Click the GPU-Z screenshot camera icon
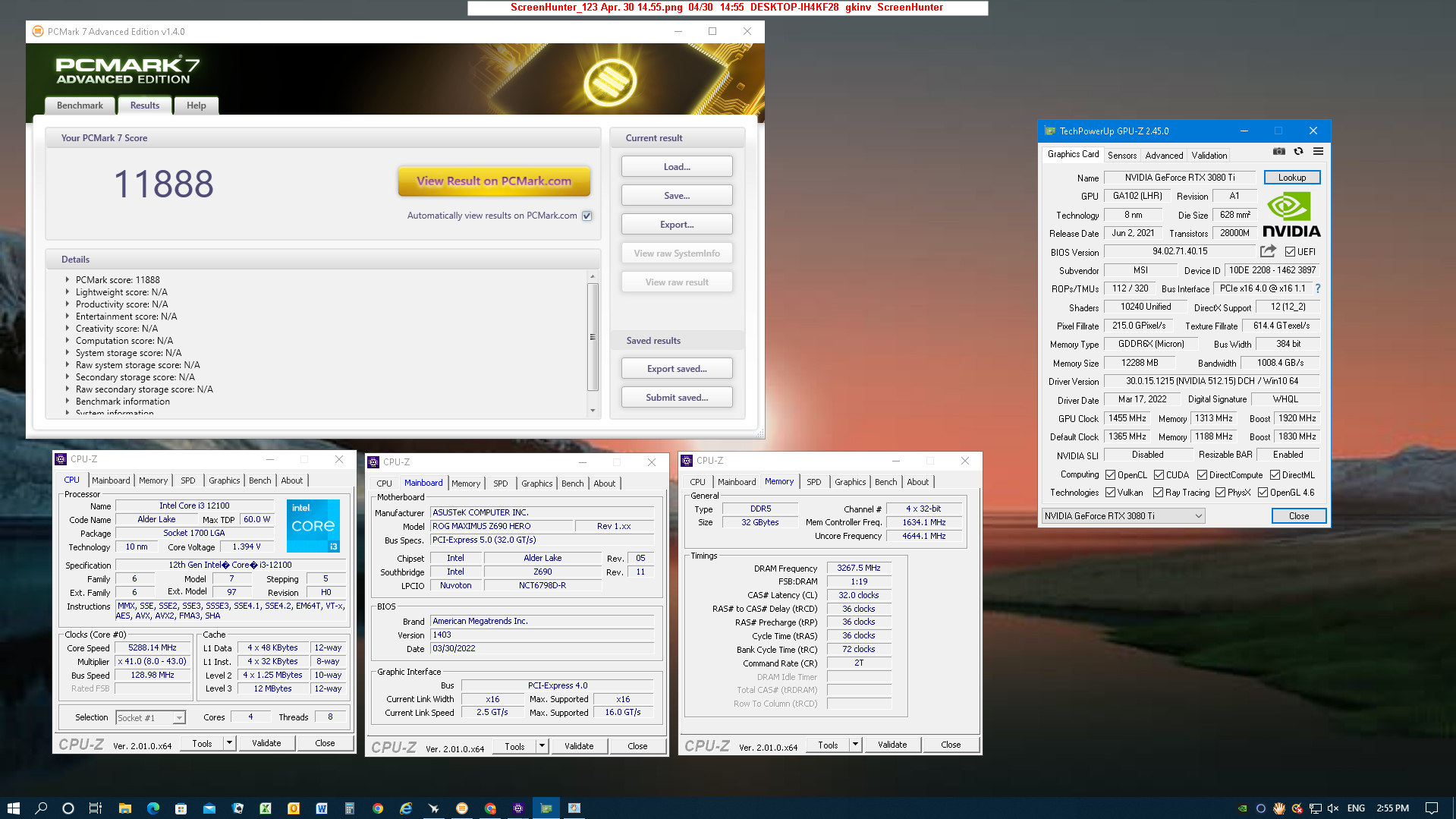Viewport: 1456px width, 819px height. point(1279,152)
